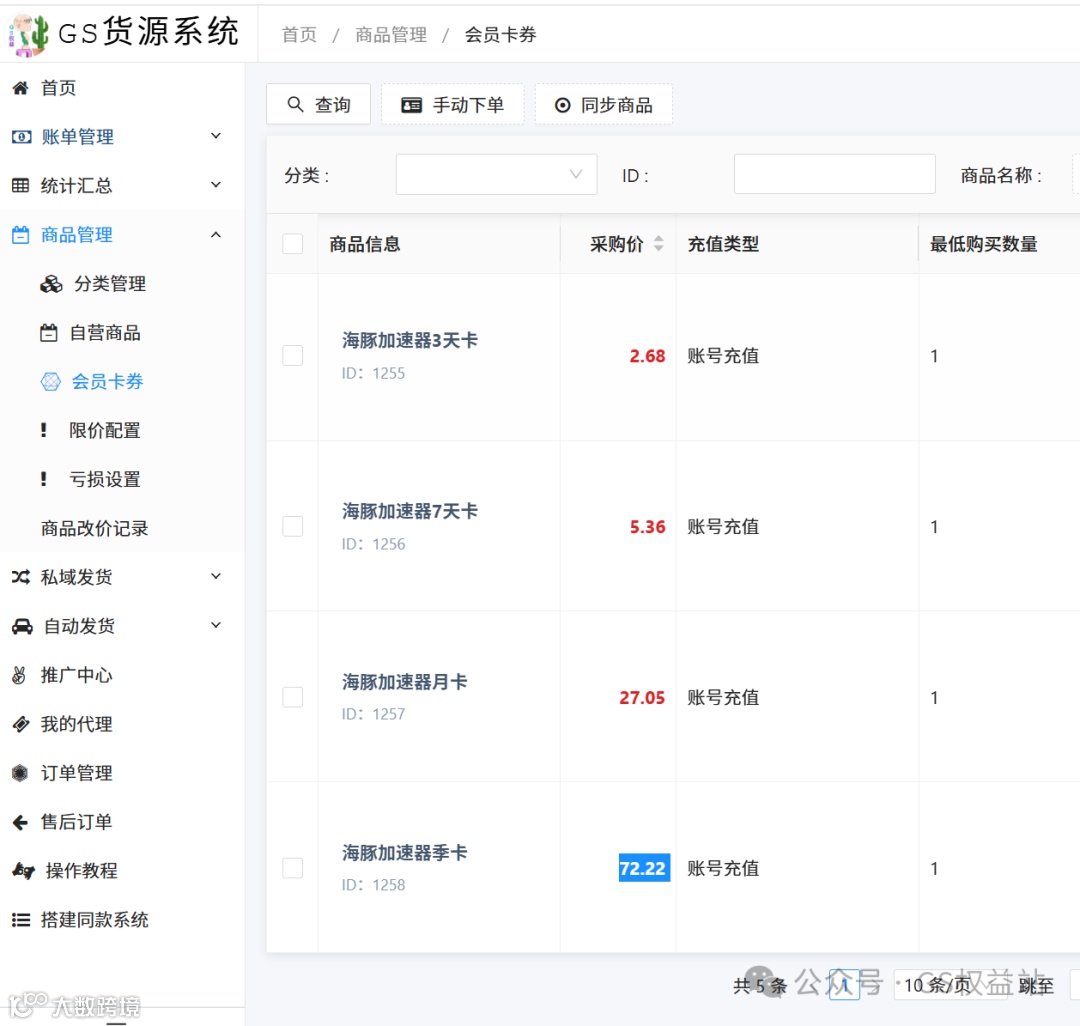The image size is (1080, 1026).
Task: Open 推广中心 in the sidebar
Action: pos(76,676)
